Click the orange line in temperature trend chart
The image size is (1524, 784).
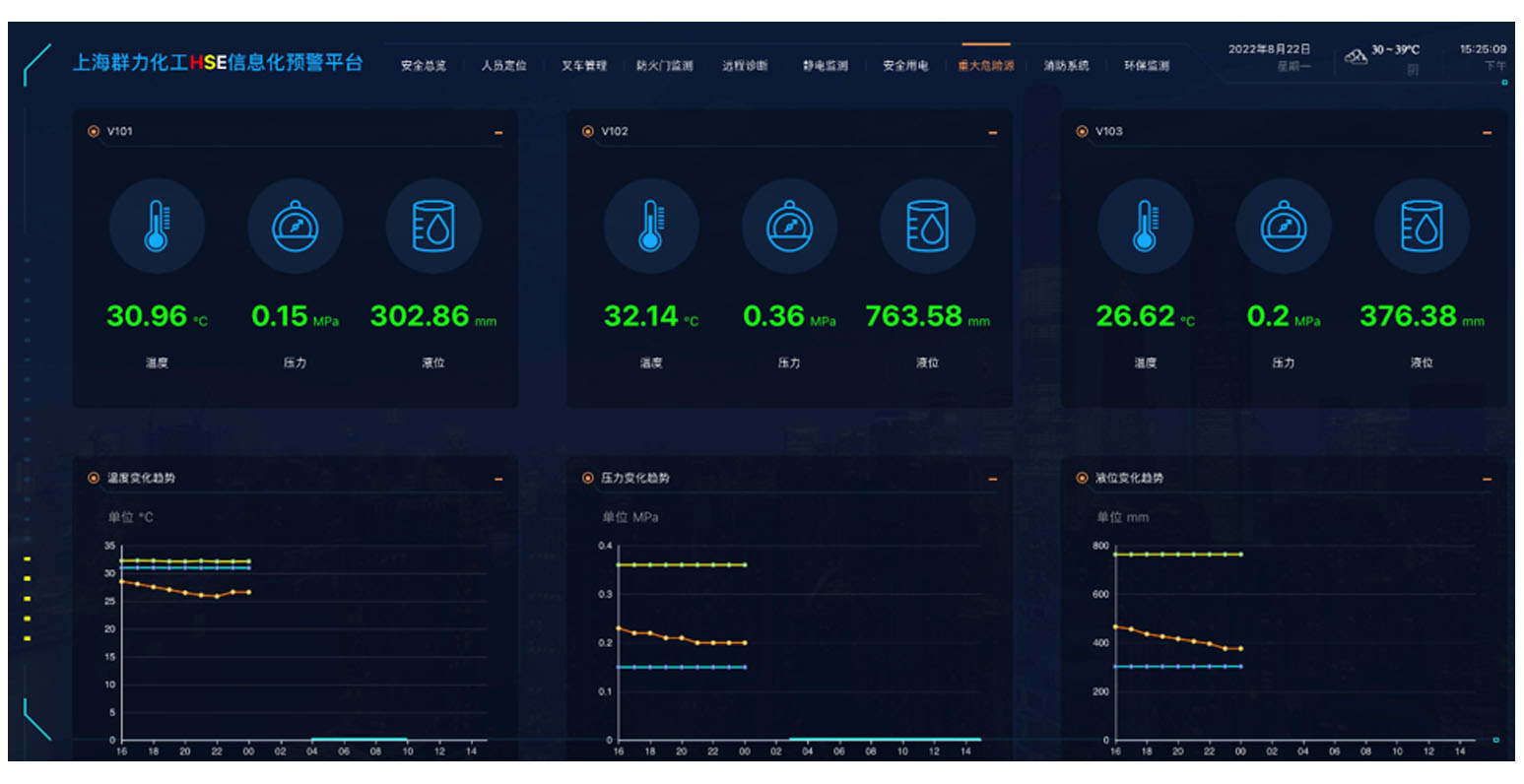[185, 591]
